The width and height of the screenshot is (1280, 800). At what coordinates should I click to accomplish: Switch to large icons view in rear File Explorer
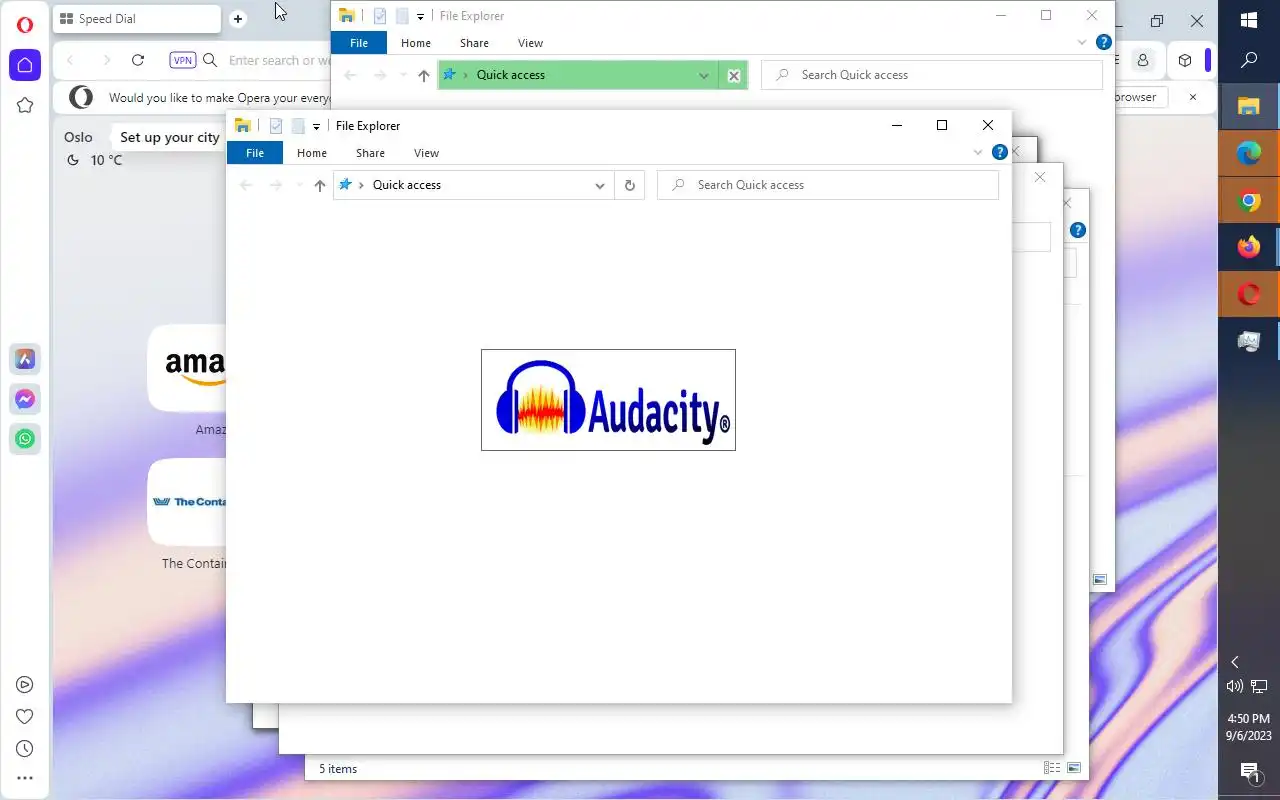(x=1100, y=579)
